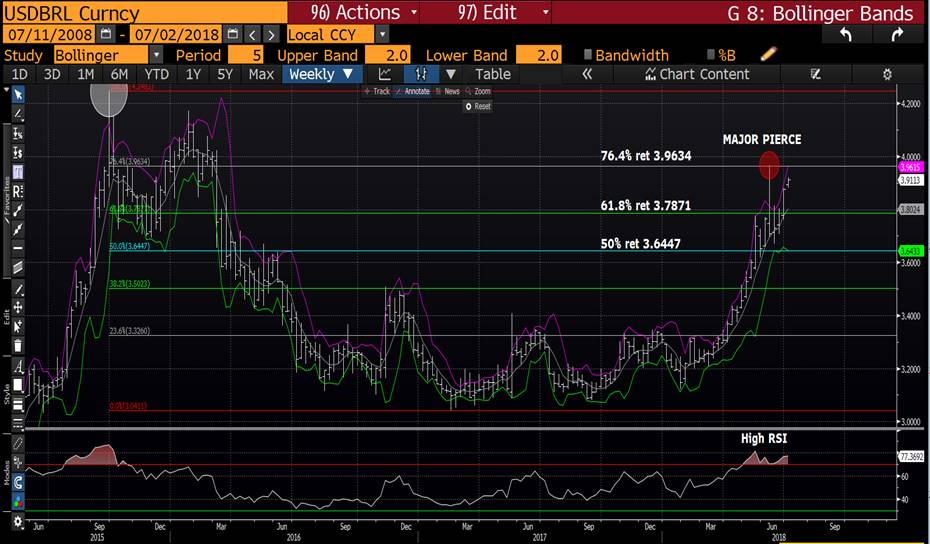Toggle the Zoom mode

[477, 91]
